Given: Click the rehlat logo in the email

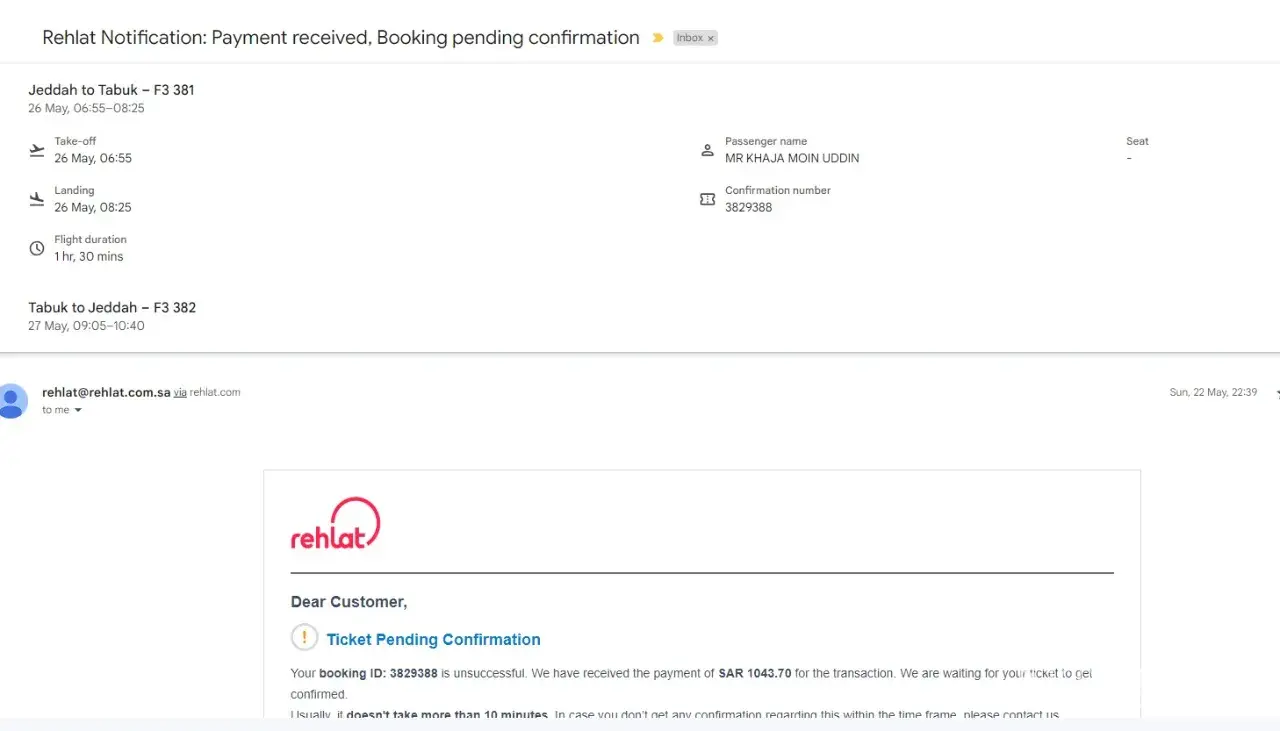Looking at the screenshot, I should coord(336,523).
